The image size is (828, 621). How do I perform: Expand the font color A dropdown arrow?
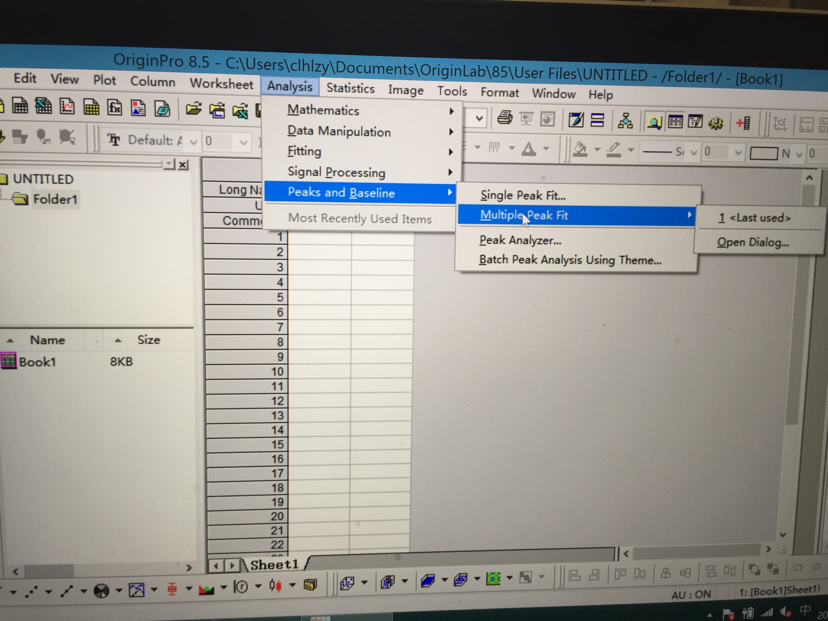545,149
